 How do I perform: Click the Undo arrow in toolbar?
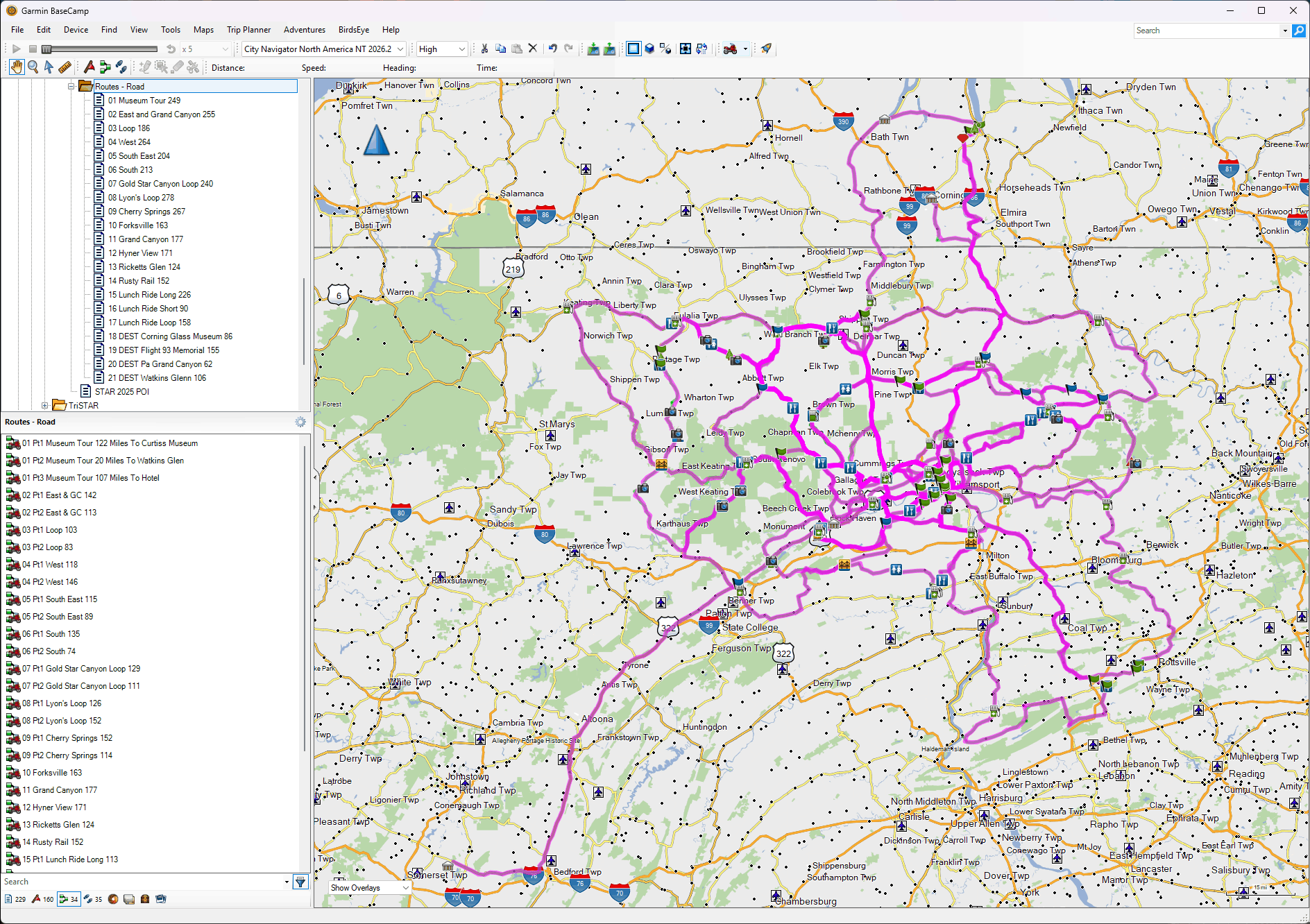click(553, 49)
